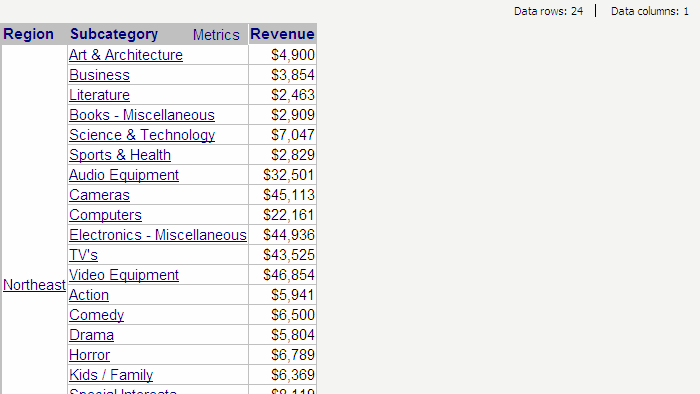Screen dimensions: 700x394
Task: Select the $5,941 revenue cell
Action: (282, 295)
